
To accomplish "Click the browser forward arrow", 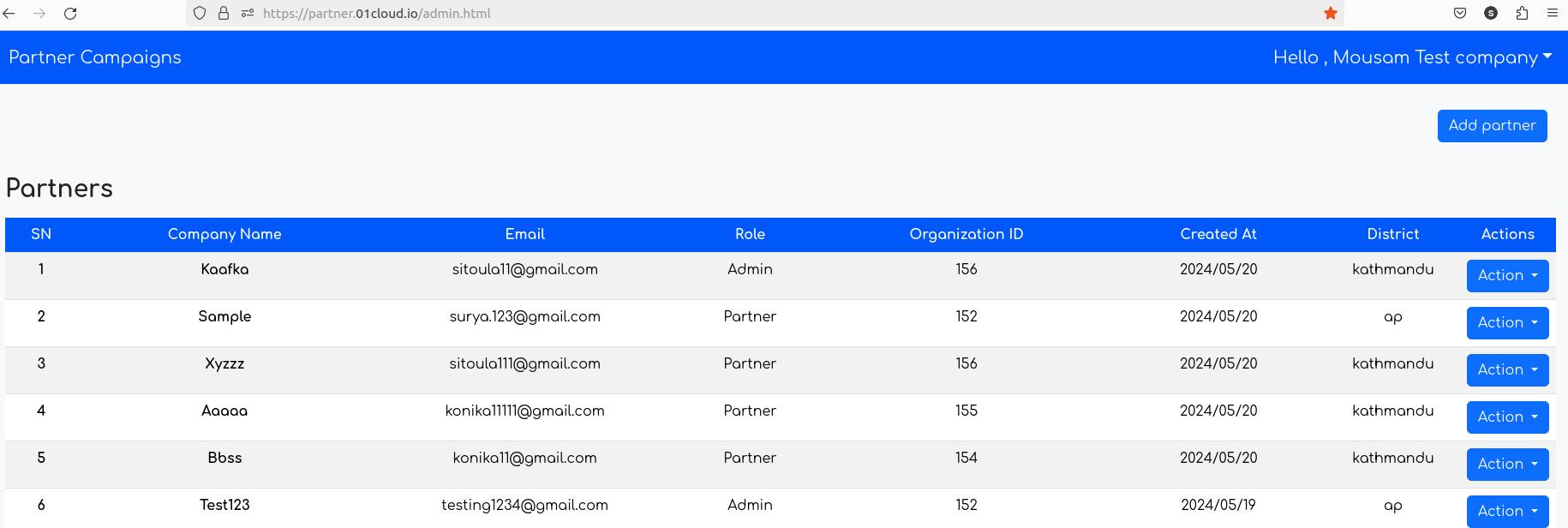I will coord(39,13).
